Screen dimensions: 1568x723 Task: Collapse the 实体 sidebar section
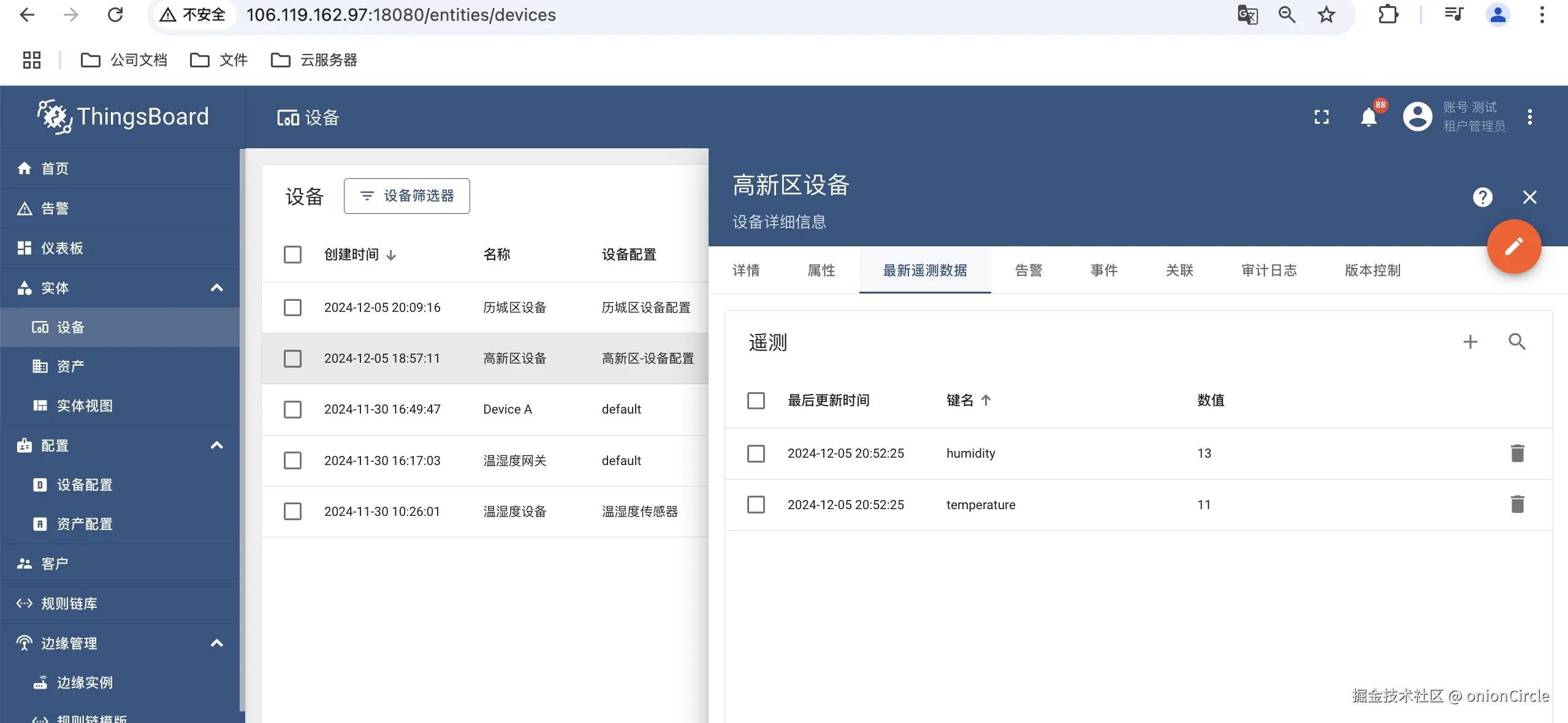coord(216,288)
